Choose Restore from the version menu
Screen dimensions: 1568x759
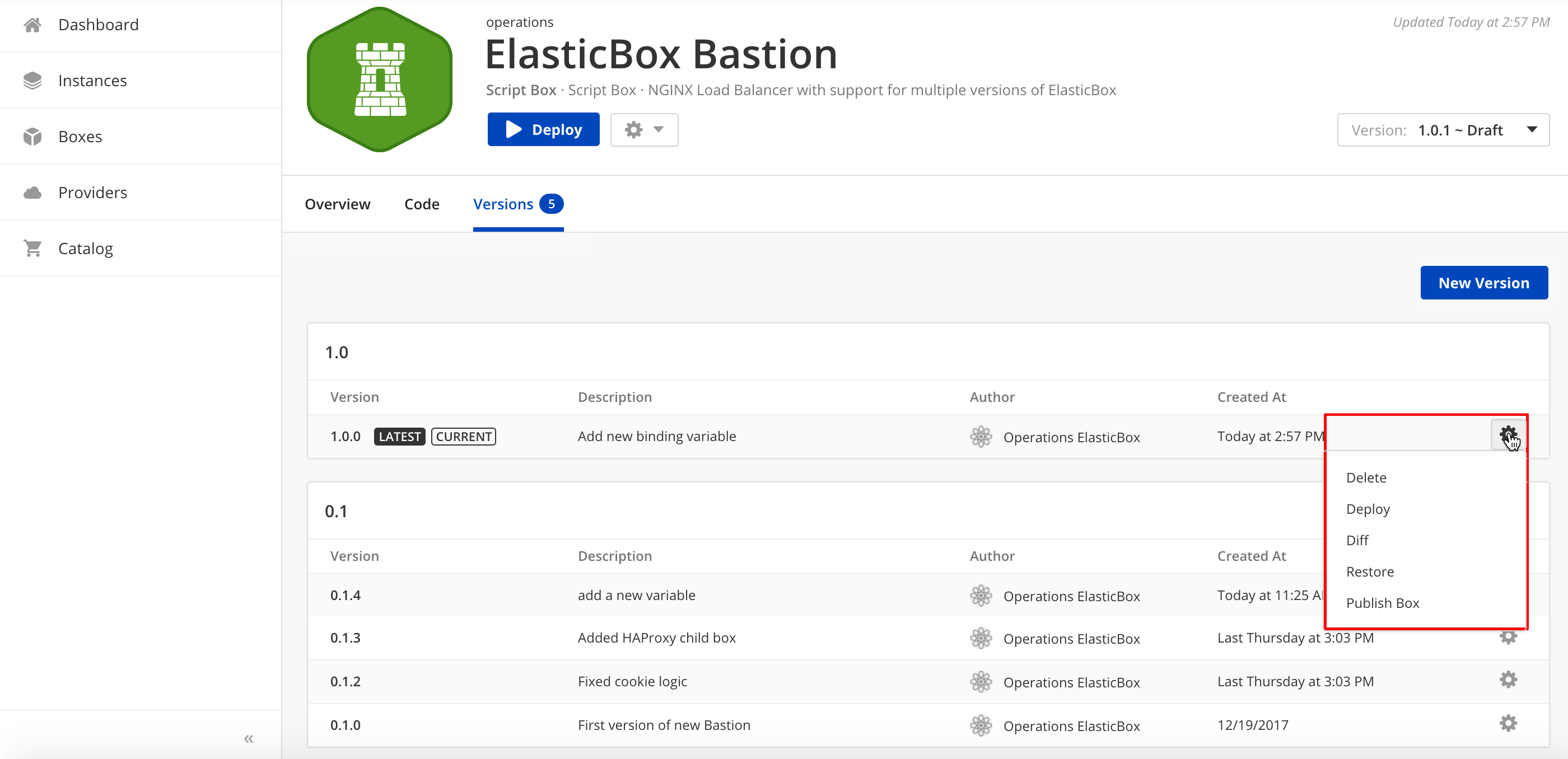point(1370,571)
